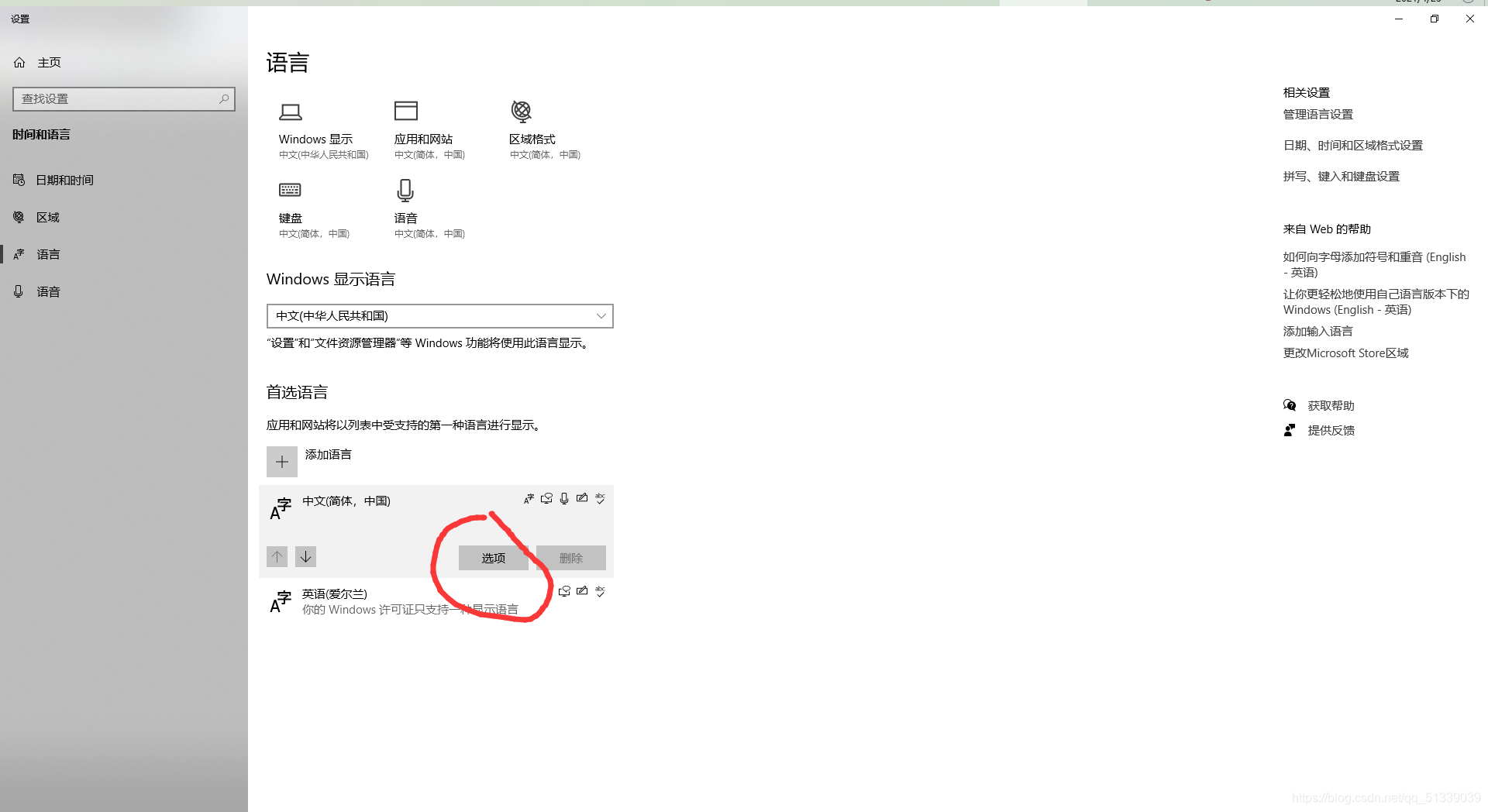Open 如何向字母添加符号和重音 help link
This screenshot has height=812, width=1488.
pyautogui.click(x=1375, y=264)
